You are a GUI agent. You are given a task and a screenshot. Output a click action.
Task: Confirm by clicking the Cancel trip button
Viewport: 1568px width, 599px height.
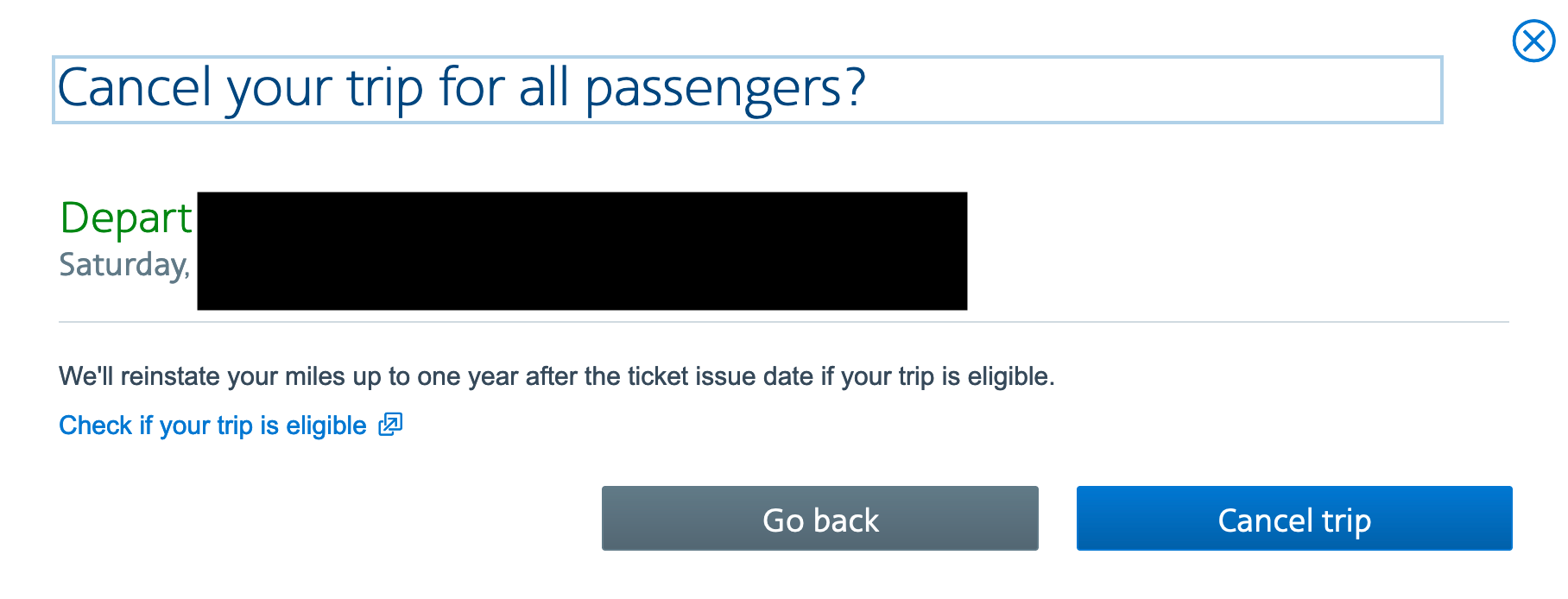[1294, 518]
